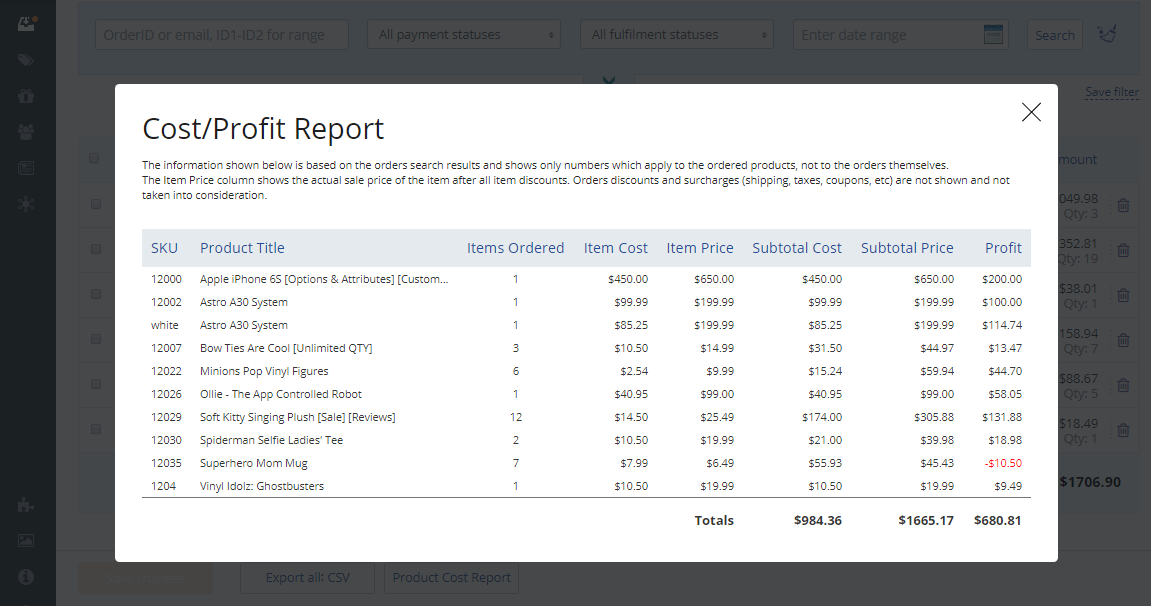Image resolution: width=1151 pixels, height=606 pixels.
Task: Open the gift box icon in sidebar
Action: [26, 95]
